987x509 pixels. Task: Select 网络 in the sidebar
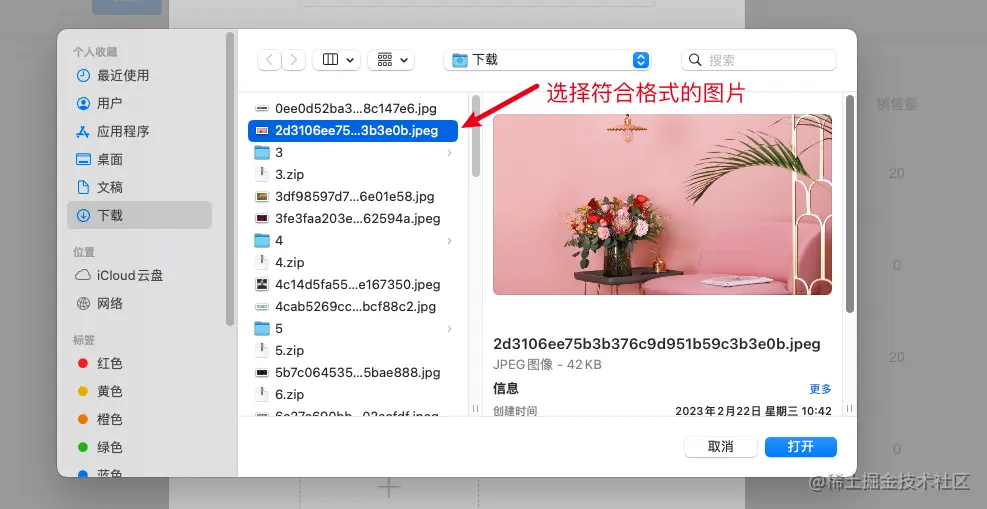point(139,304)
